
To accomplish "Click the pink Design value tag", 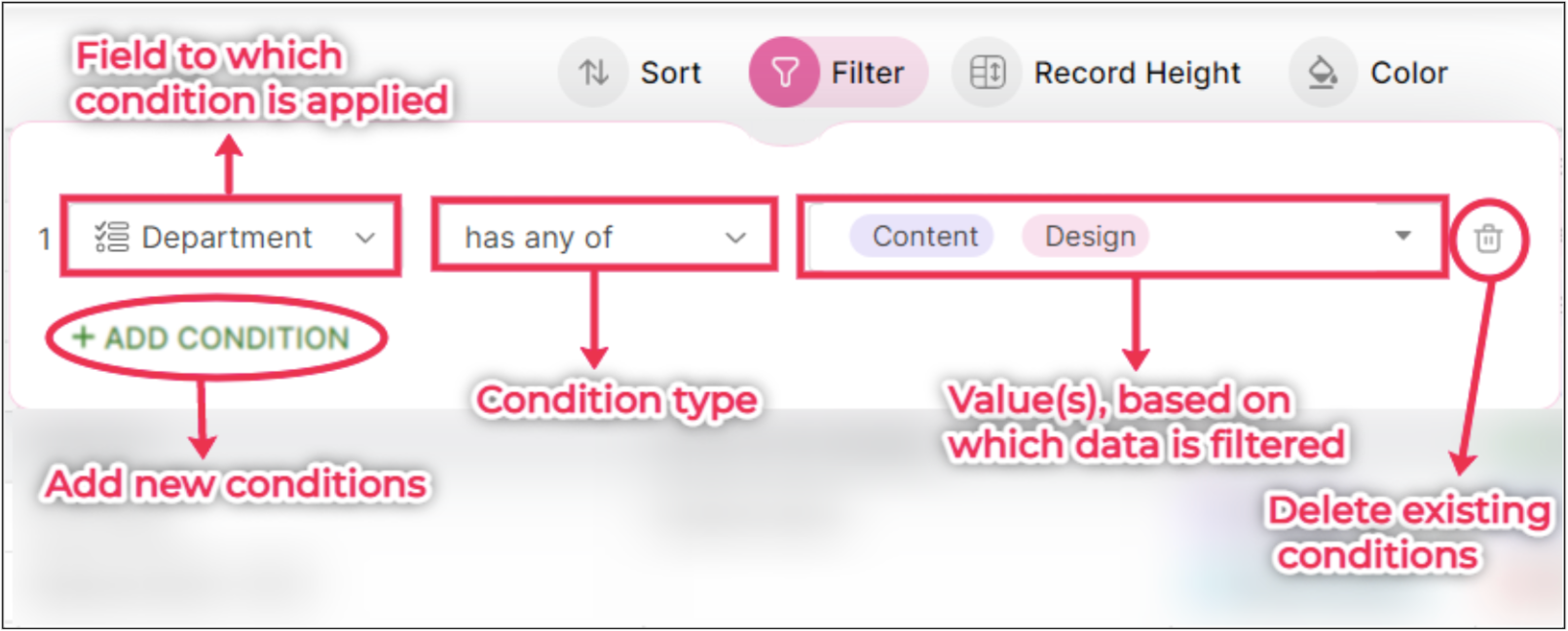I will point(1089,237).
